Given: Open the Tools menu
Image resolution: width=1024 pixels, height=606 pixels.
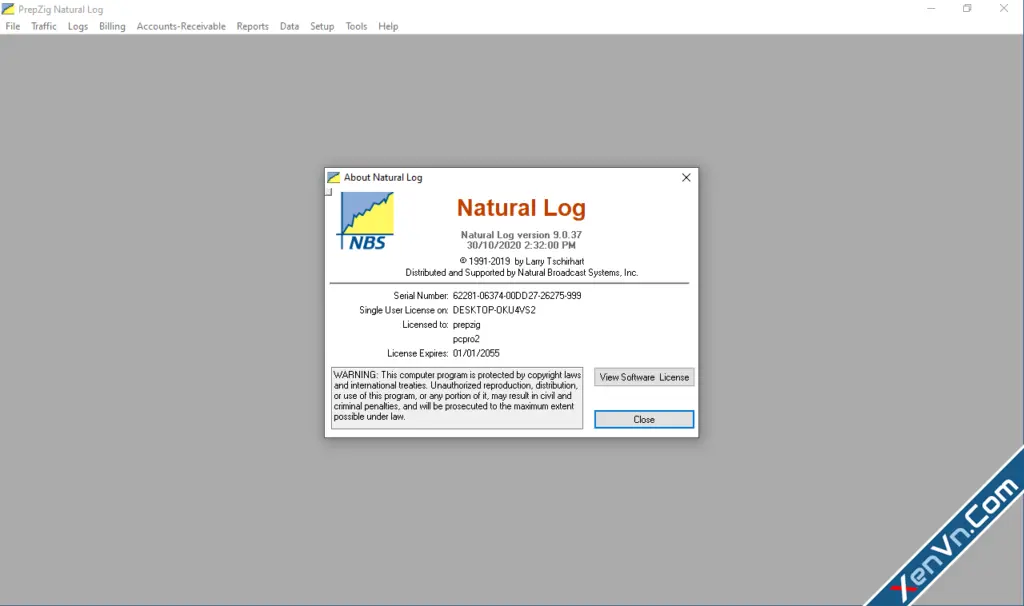Looking at the screenshot, I should tap(356, 26).
